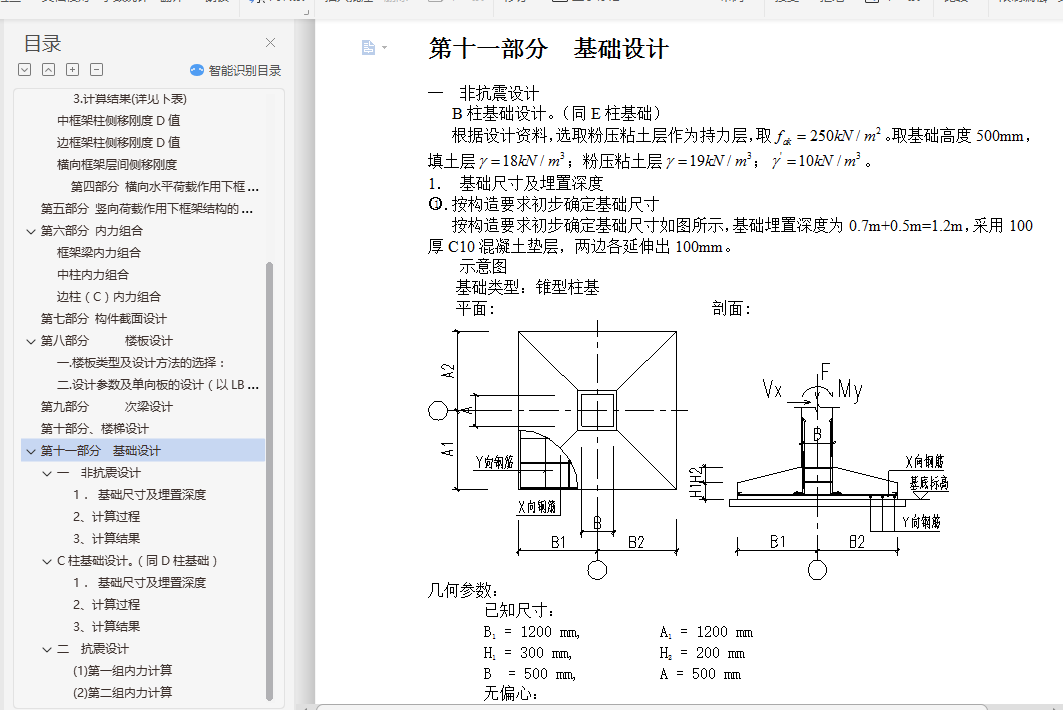Open 二.设计参数及单向板的设计 entry
Image resolution: width=1063 pixels, height=710 pixels.
click(158, 384)
